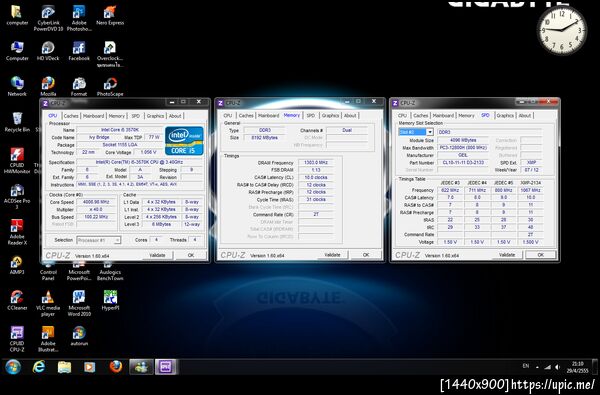Switch to Mainboard tab in the left CPU-Z window
600x395 pixels.
click(93, 116)
